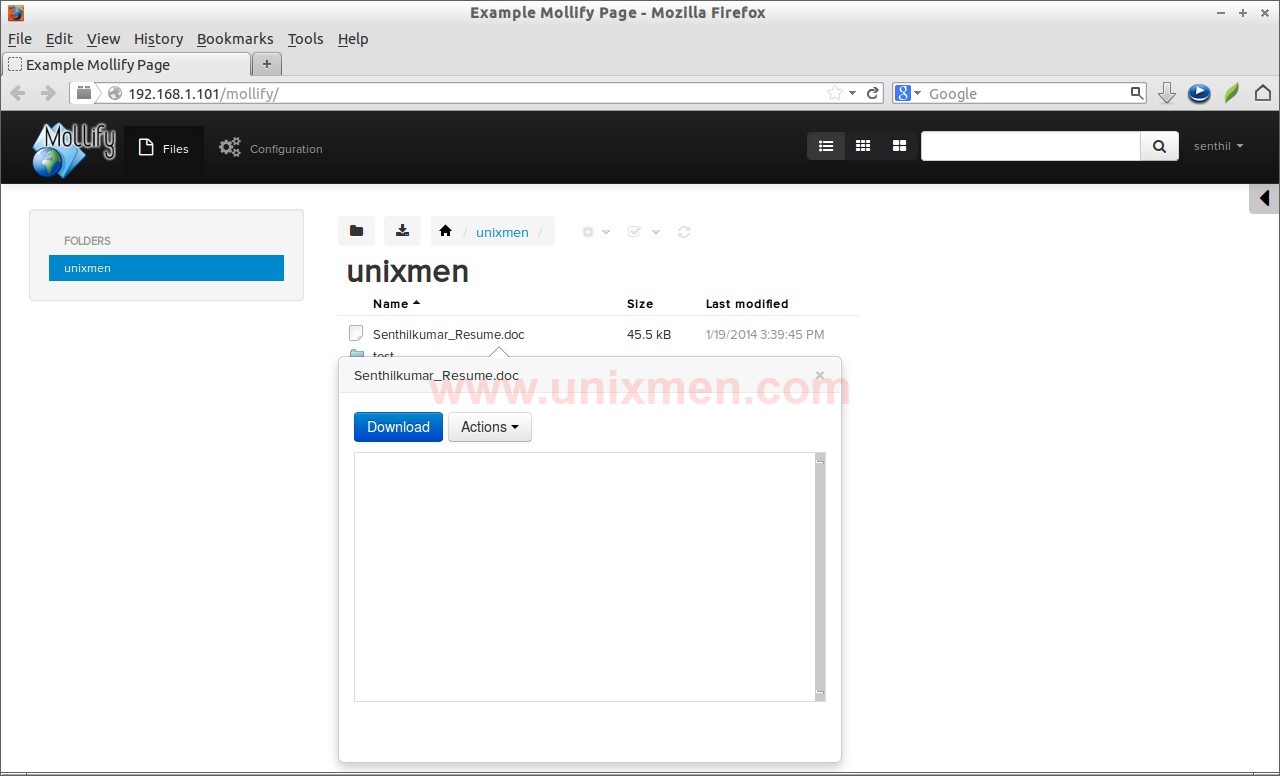Click the Senthilkumar_Resume.doc file name

pyautogui.click(x=448, y=334)
